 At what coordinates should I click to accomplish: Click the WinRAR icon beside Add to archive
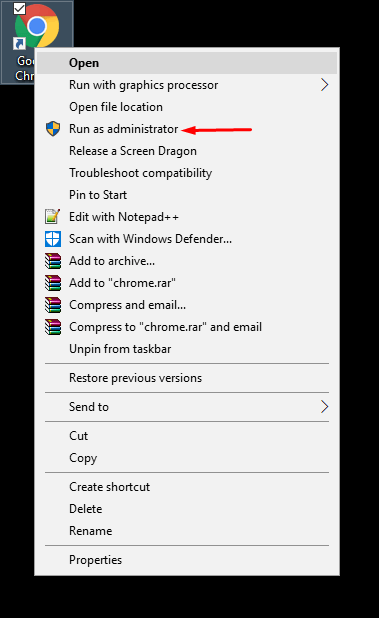click(x=53, y=261)
